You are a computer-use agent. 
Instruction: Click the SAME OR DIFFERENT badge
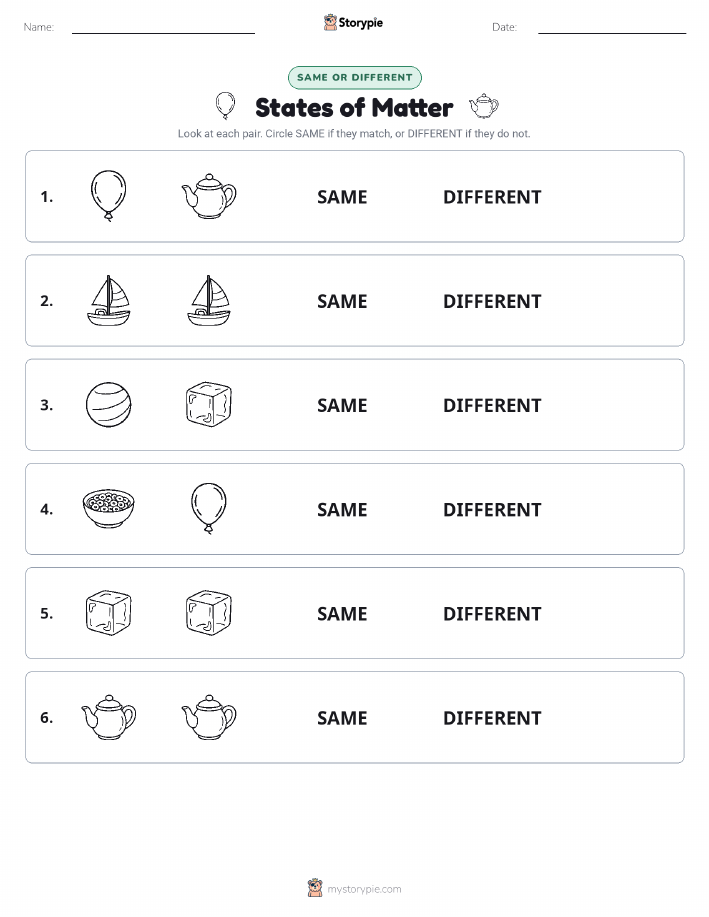pyautogui.click(x=354, y=77)
